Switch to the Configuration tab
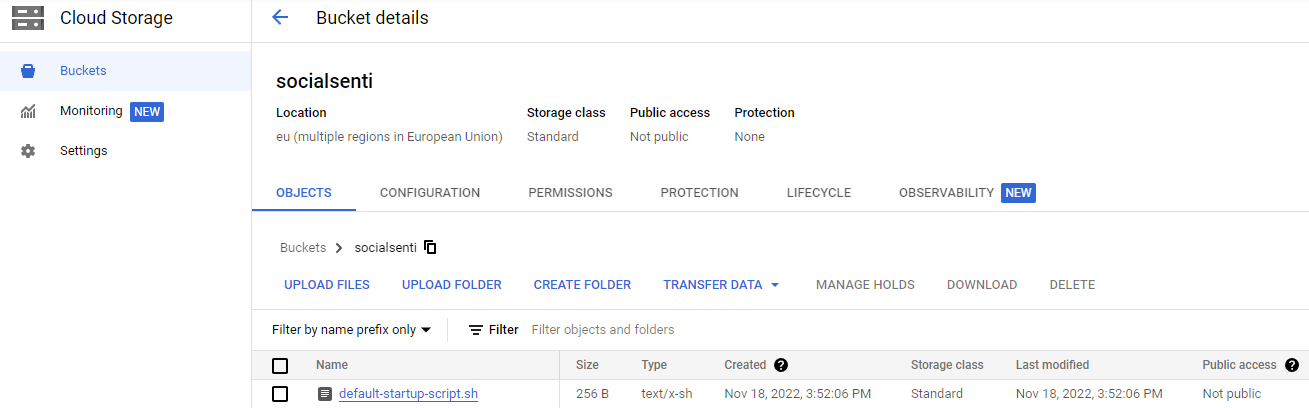Image resolution: width=1309 pixels, height=408 pixels. (x=430, y=193)
